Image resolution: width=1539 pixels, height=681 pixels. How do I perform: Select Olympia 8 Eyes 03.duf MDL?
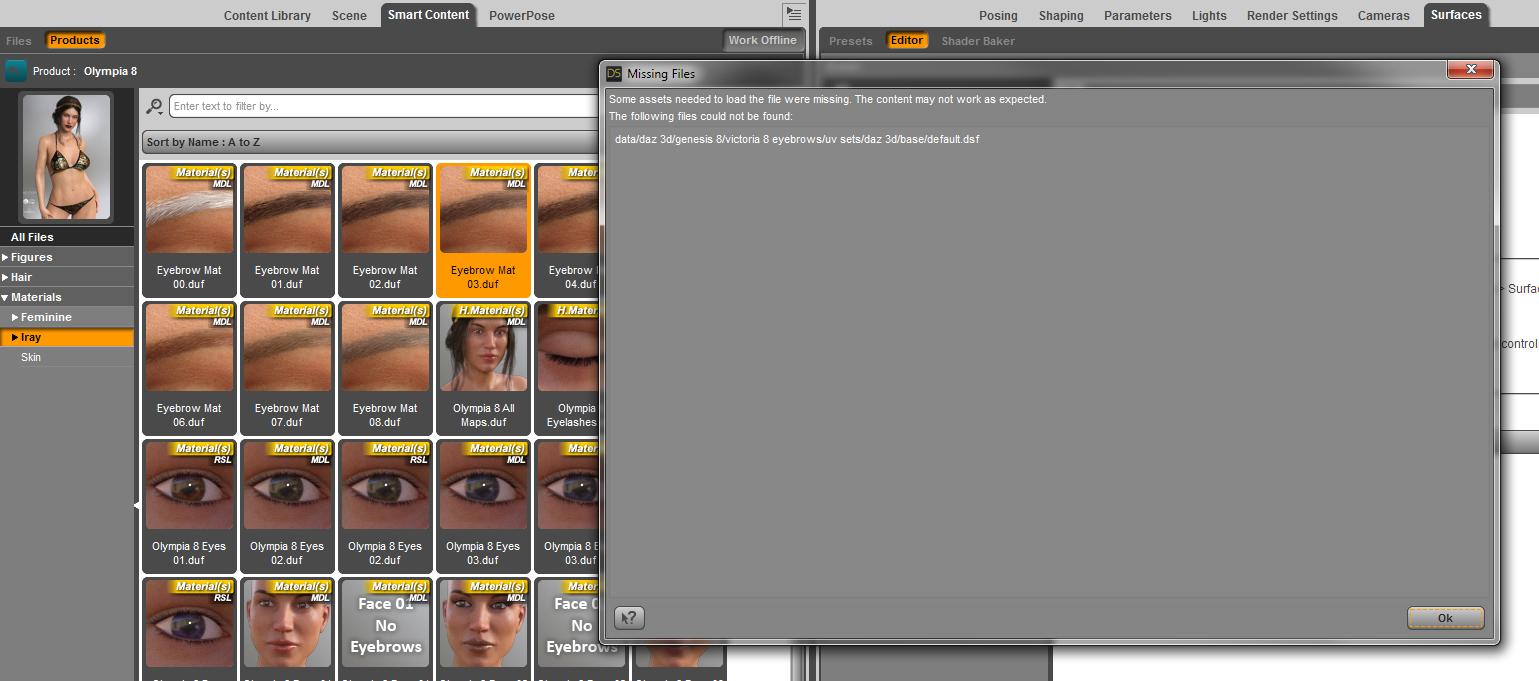(x=483, y=506)
